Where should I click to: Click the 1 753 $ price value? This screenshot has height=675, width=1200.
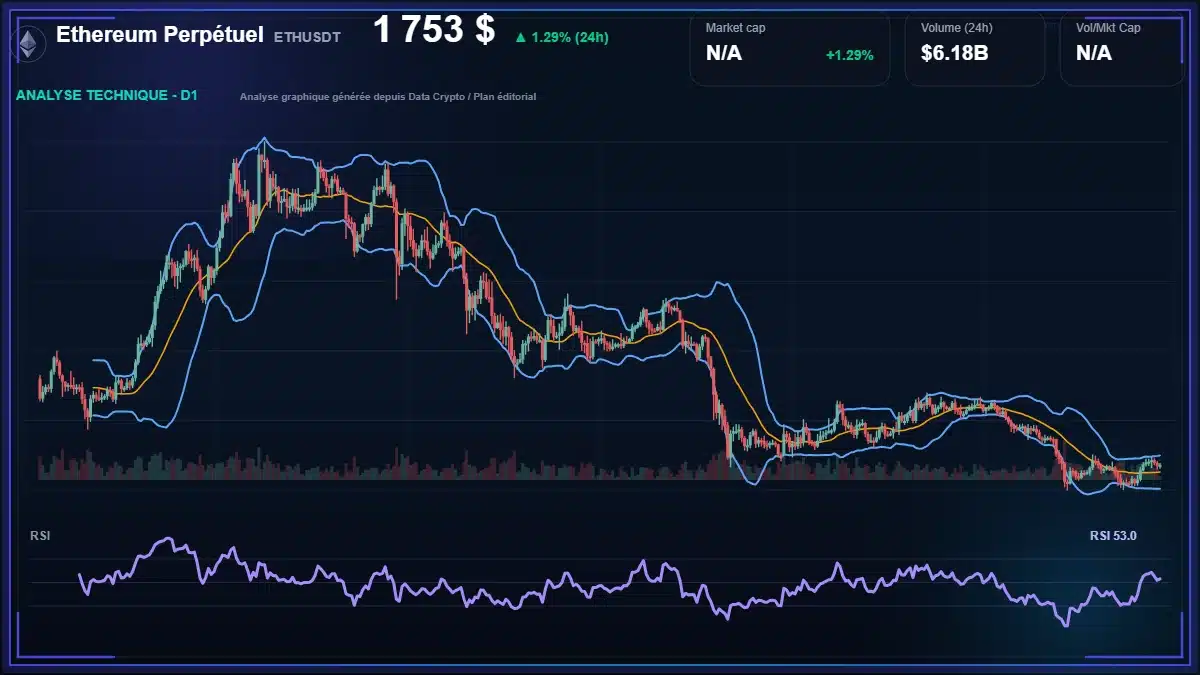click(434, 30)
